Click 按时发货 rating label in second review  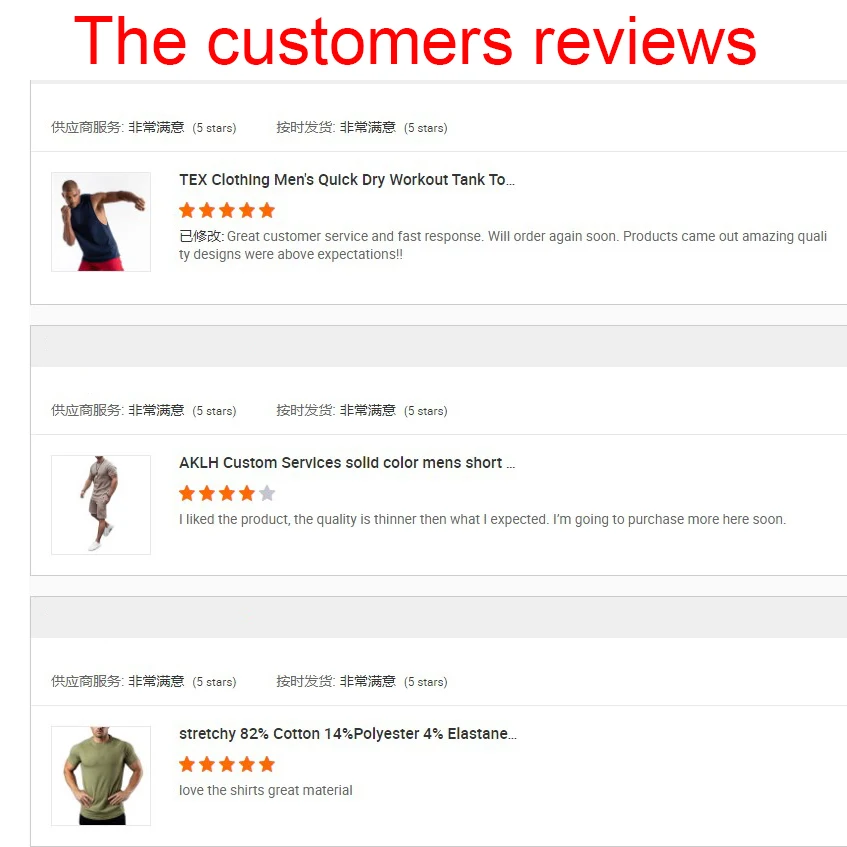coord(306,411)
